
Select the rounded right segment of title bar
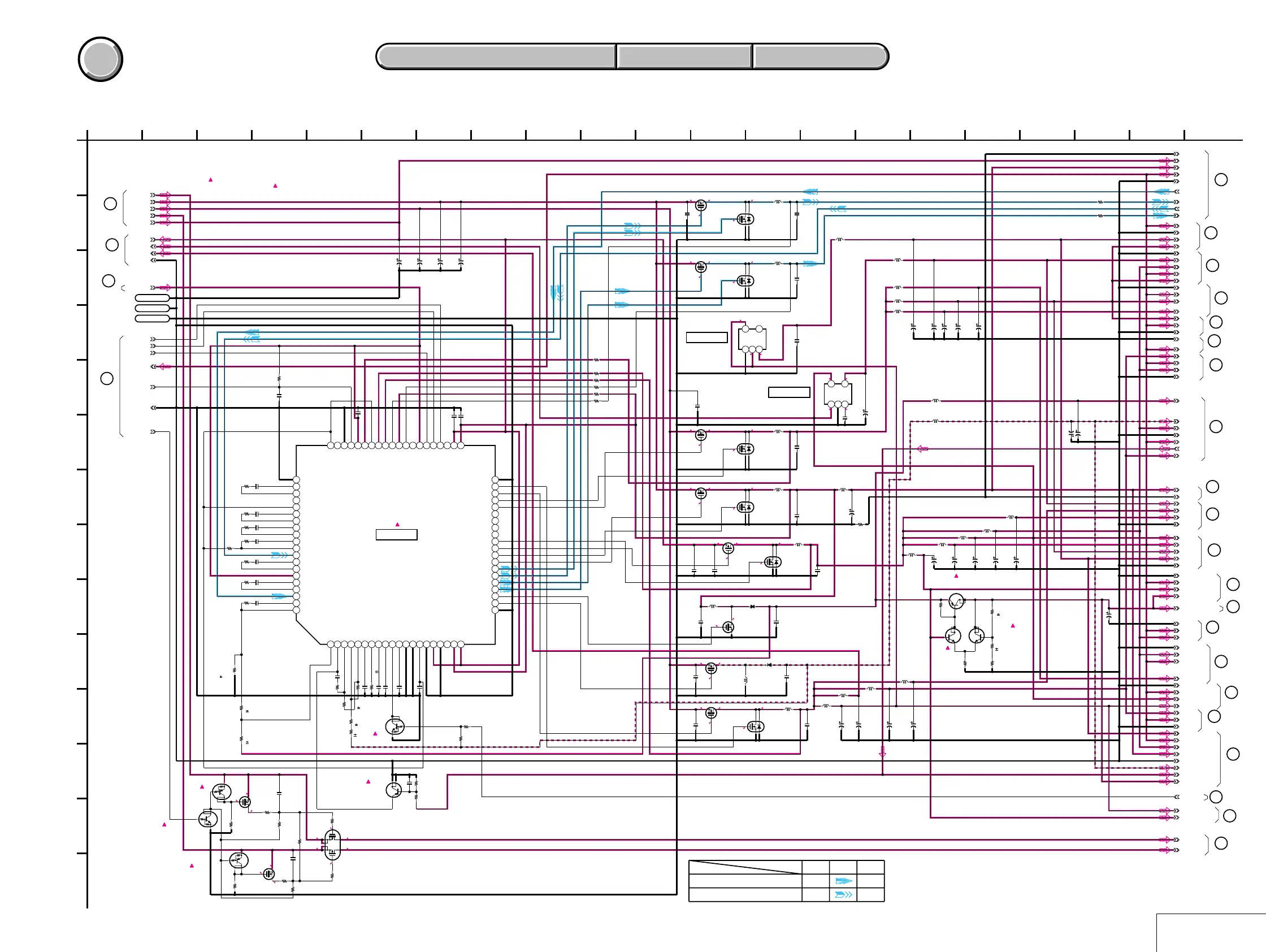[821, 57]
